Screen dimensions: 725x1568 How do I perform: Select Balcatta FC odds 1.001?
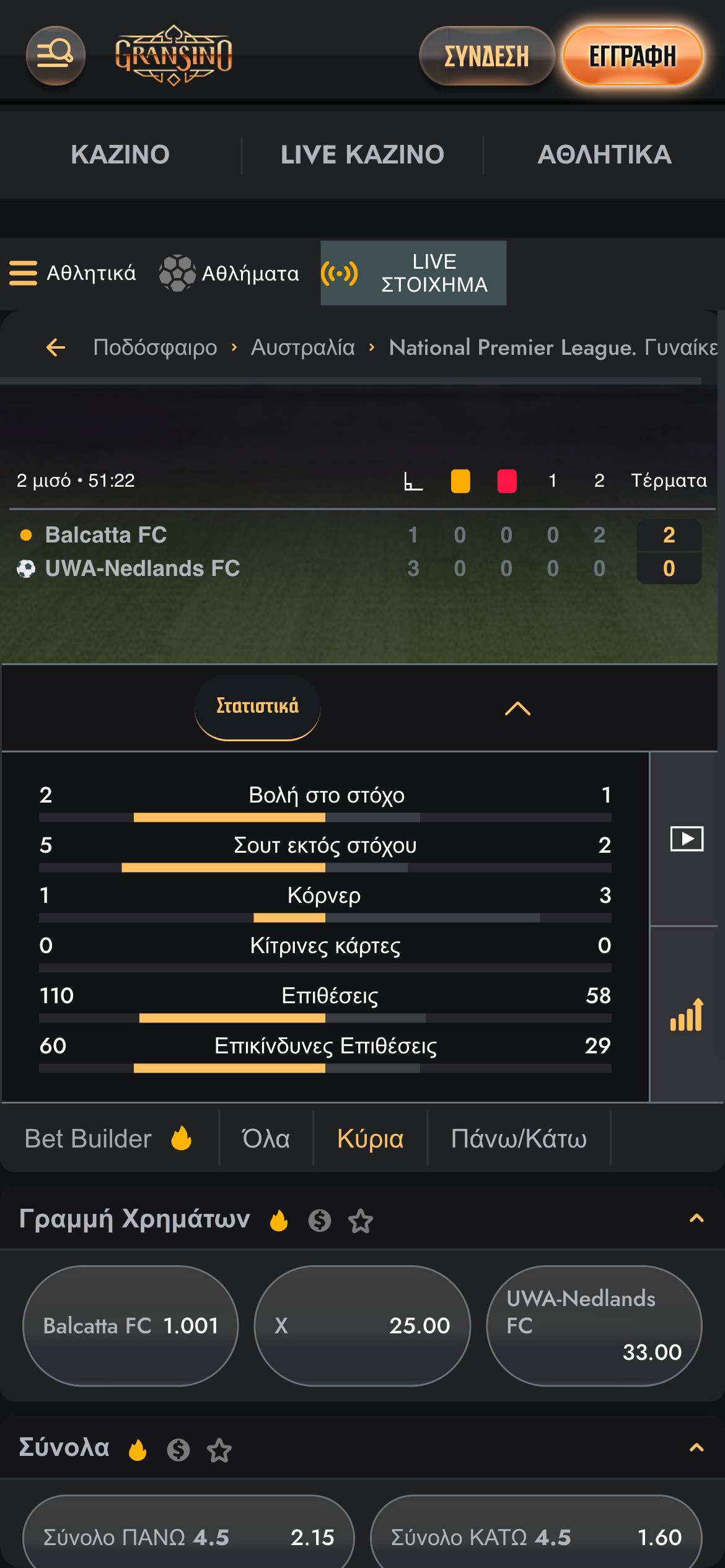[x=131, y=1325]
